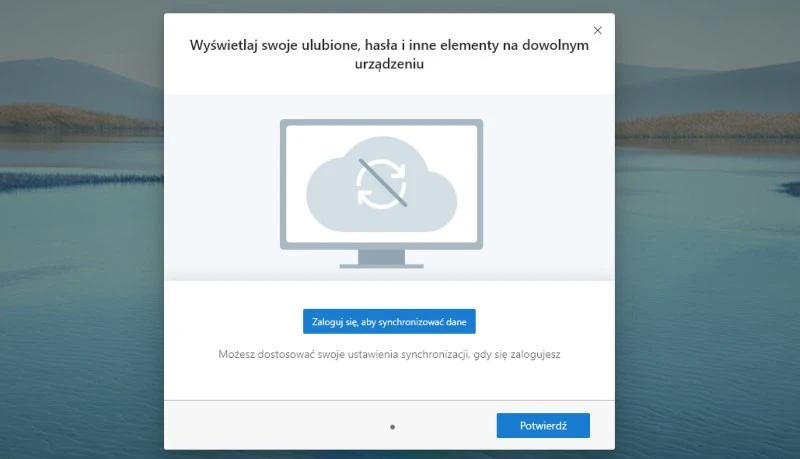
Task: Close the sync dialog with X
Action: pos(598,31)
